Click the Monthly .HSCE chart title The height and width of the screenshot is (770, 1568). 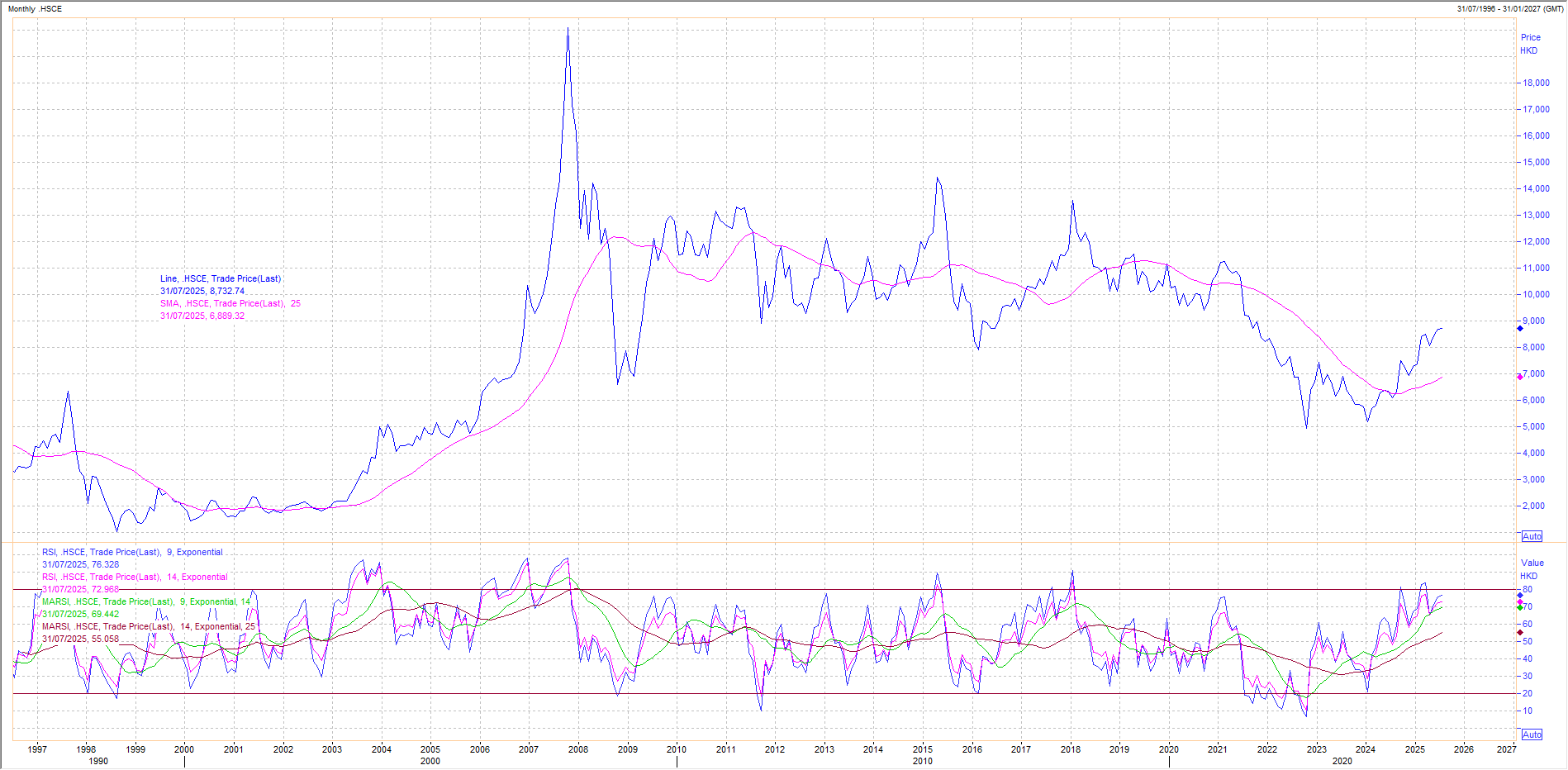[35, 9]
